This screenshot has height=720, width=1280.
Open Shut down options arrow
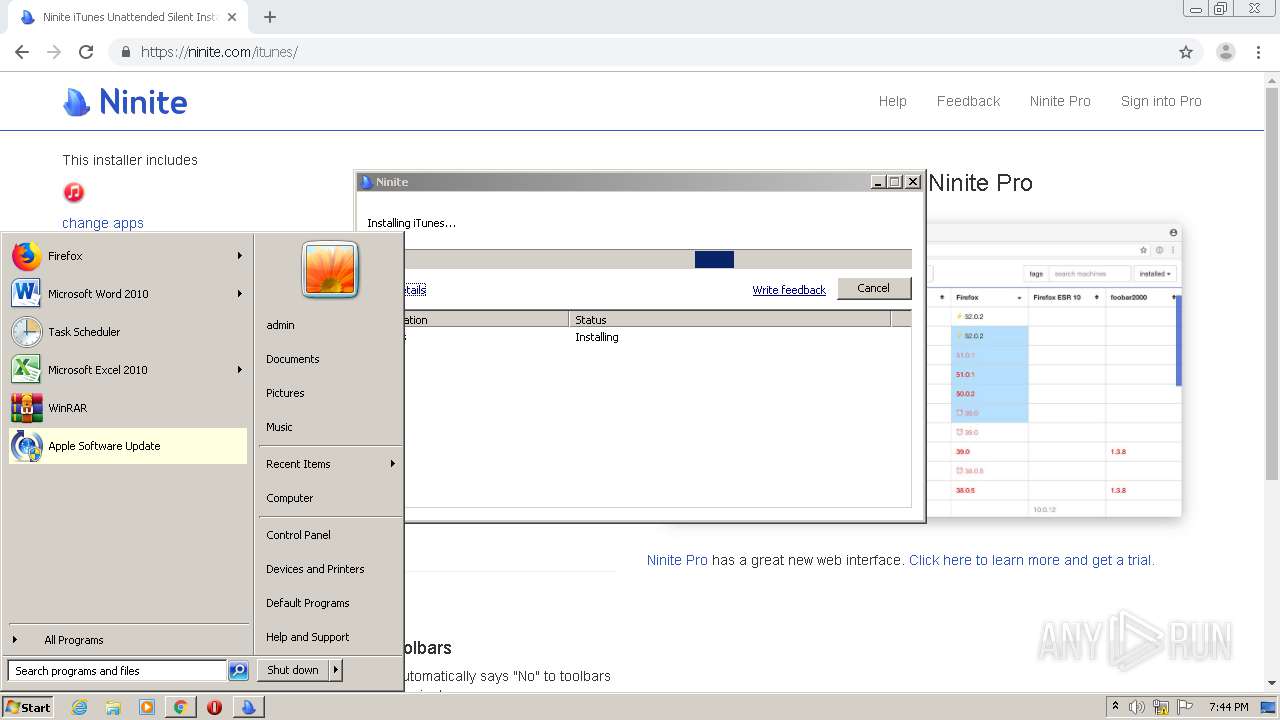[336, 670]
